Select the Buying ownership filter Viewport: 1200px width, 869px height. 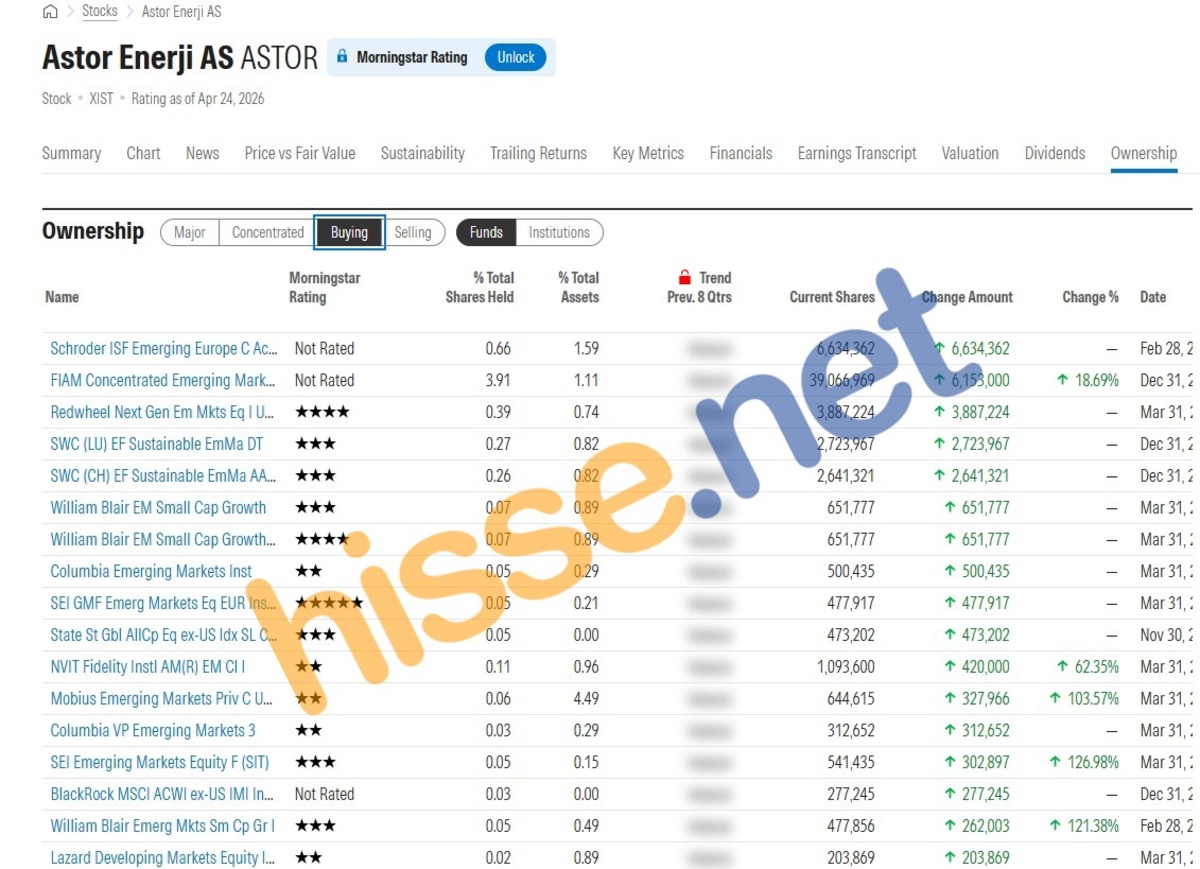coord(349,232)
